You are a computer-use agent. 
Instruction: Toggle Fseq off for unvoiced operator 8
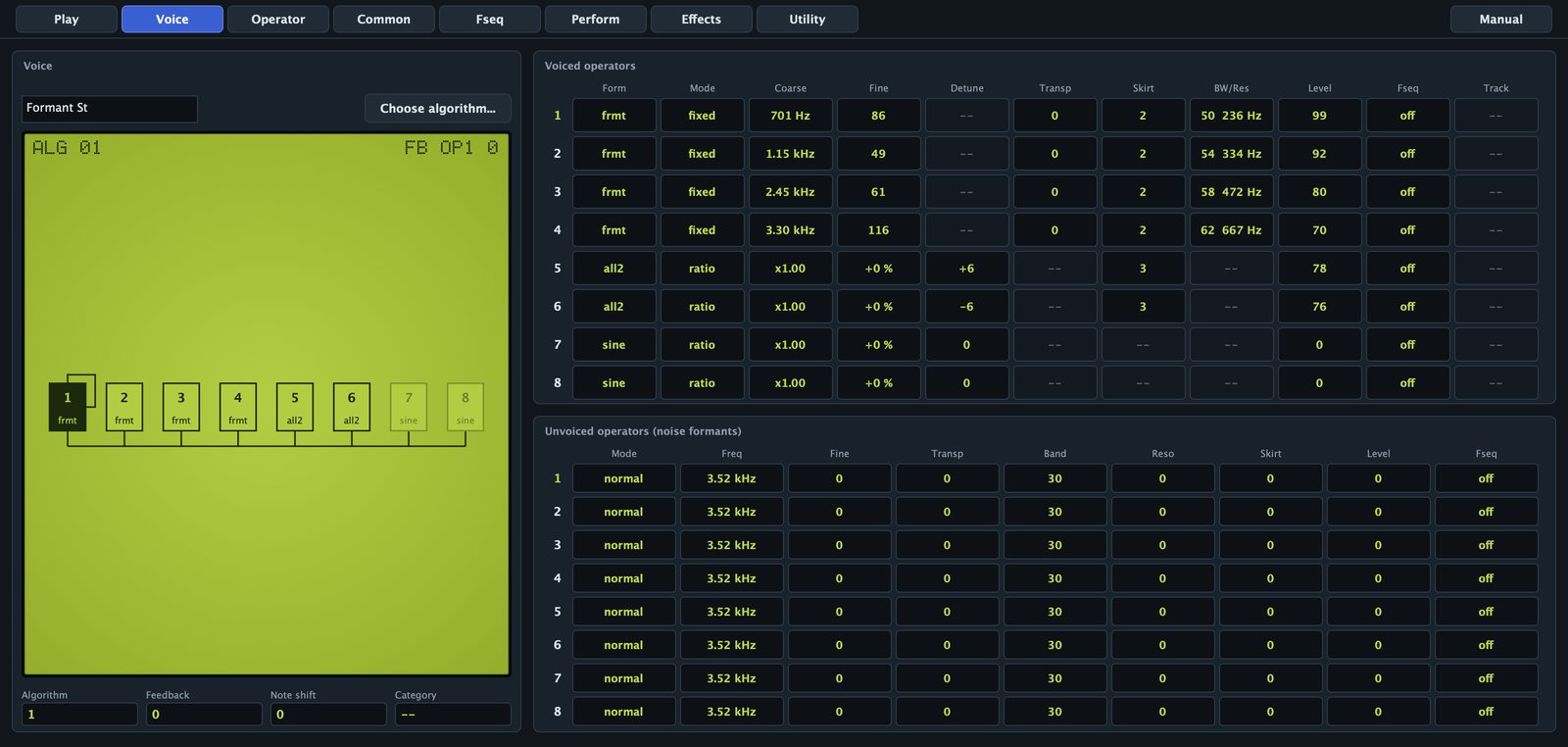pyautogui.click(x=1487, y=712)
